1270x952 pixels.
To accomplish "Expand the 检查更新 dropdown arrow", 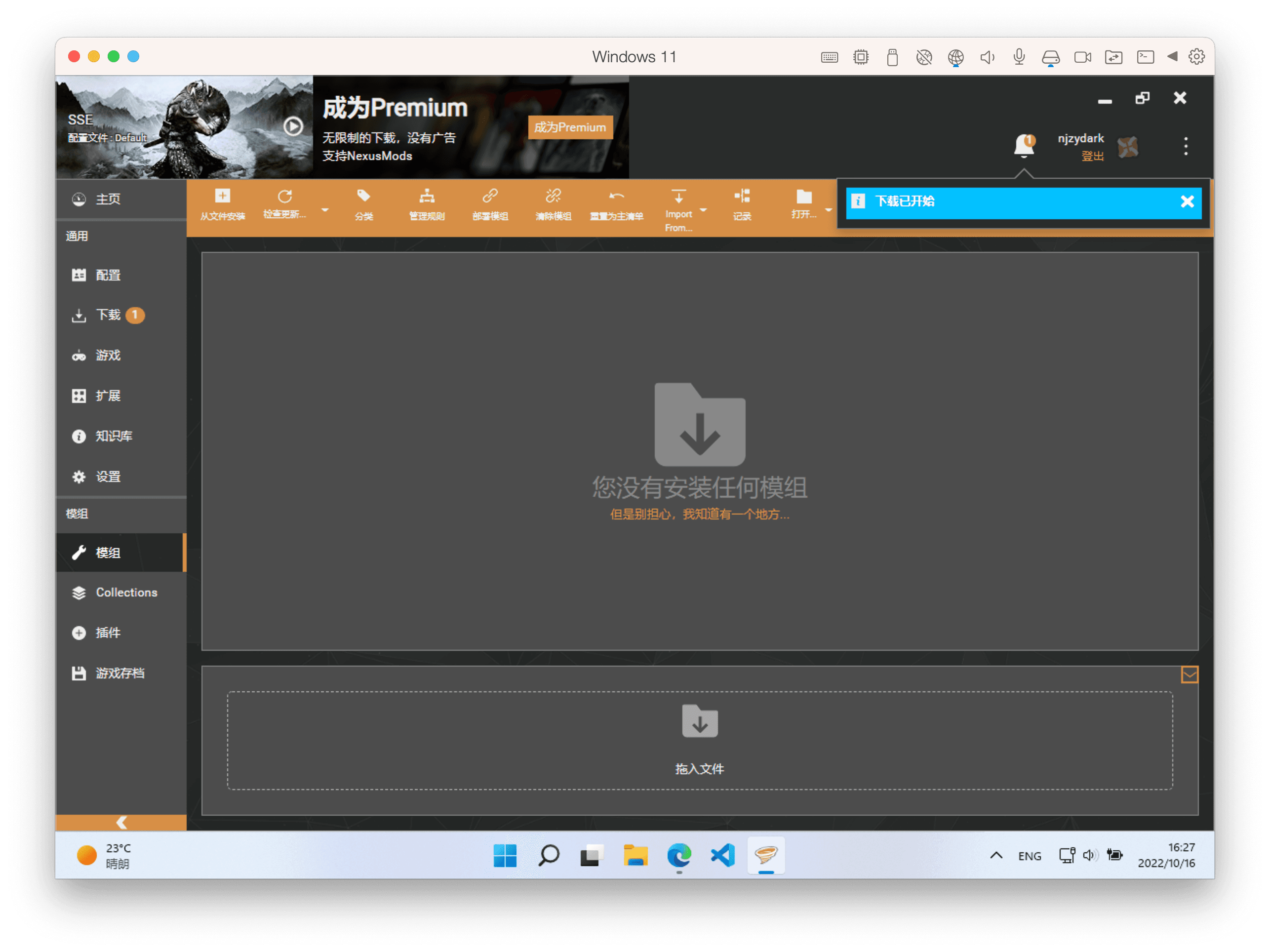I will 325,210.
